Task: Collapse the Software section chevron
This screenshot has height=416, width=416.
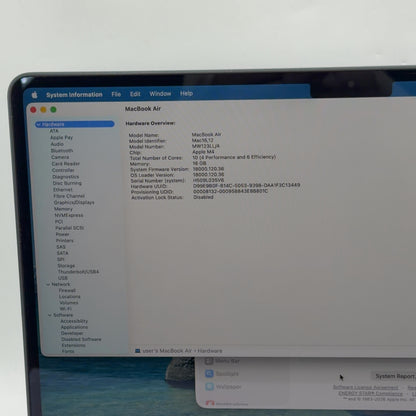Action: [x=50, y=315]
